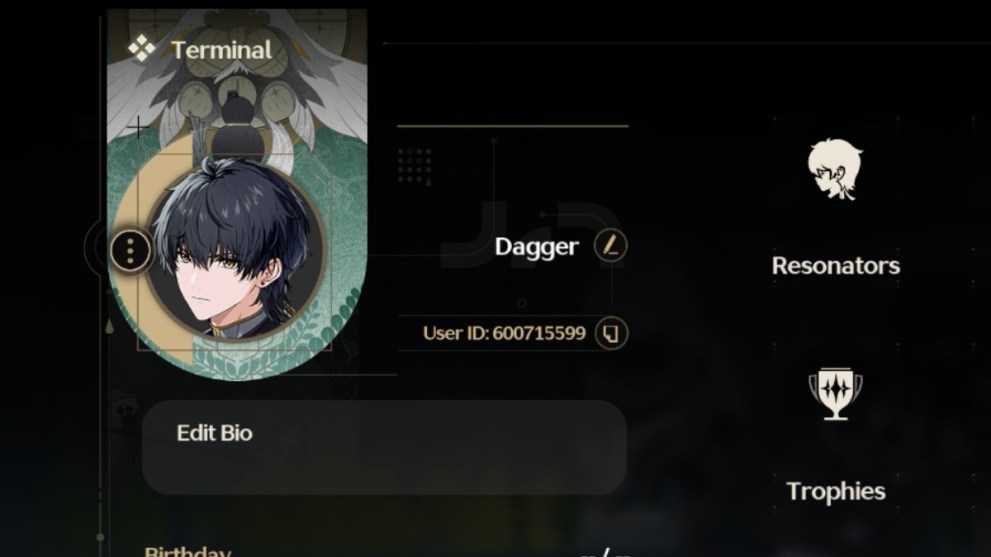Click the User ID 600715599 text
The height and width of the screenshot is (557, 991).
point(504,333)
